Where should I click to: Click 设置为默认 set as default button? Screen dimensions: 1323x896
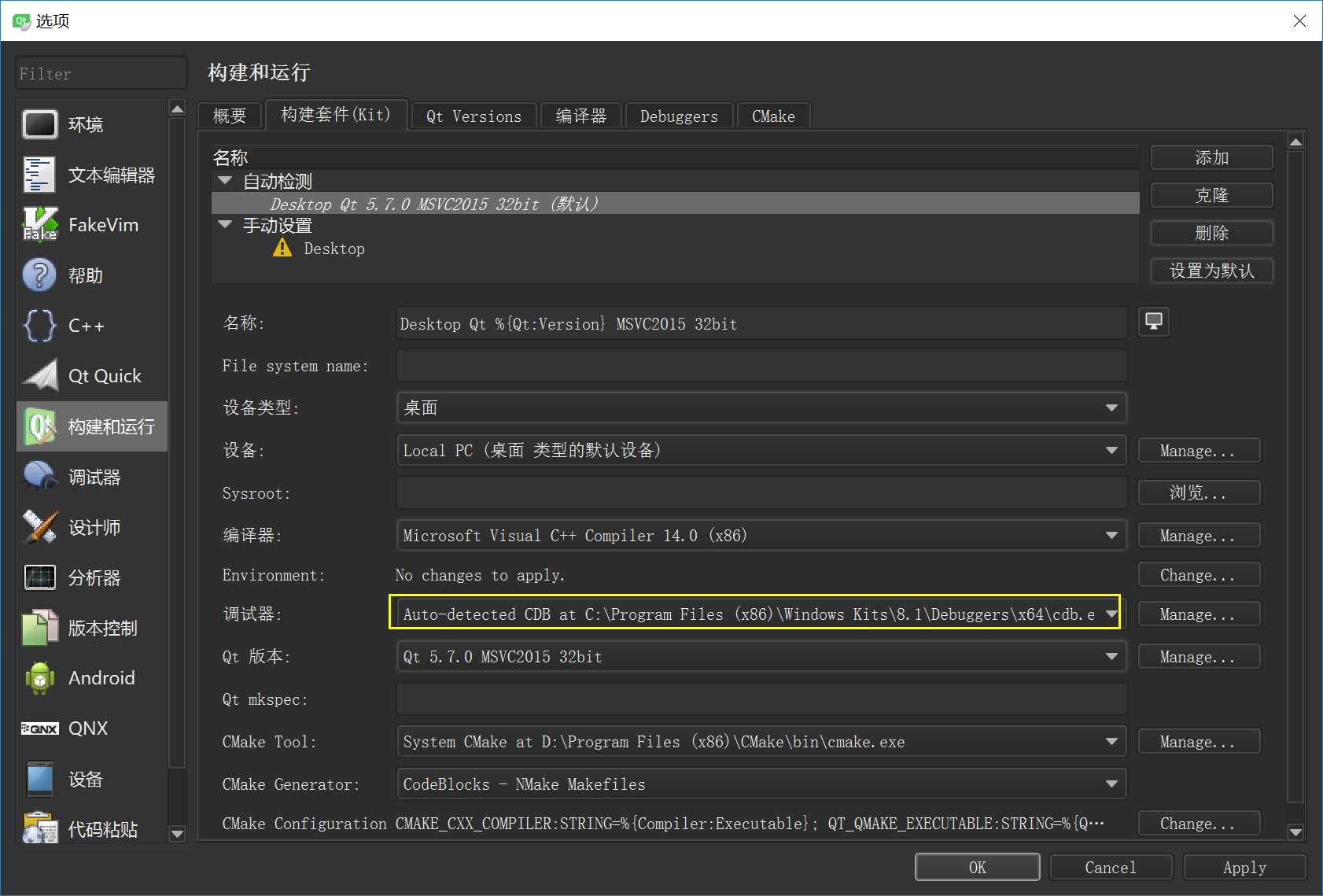1211,271
